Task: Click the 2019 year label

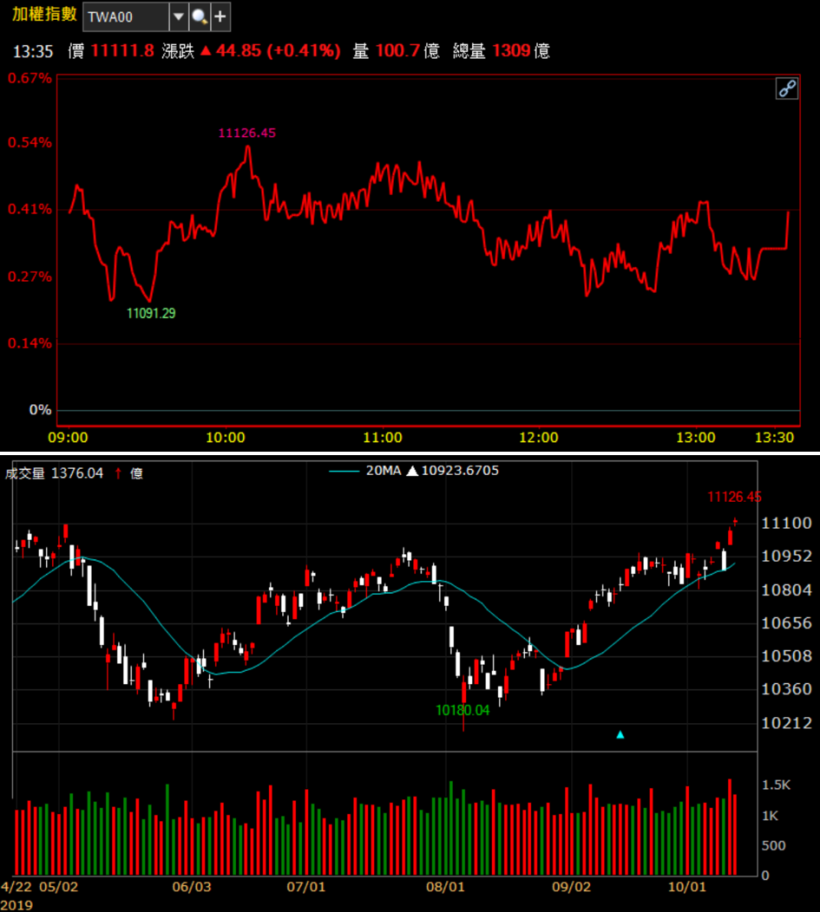Action: point(17,905)
